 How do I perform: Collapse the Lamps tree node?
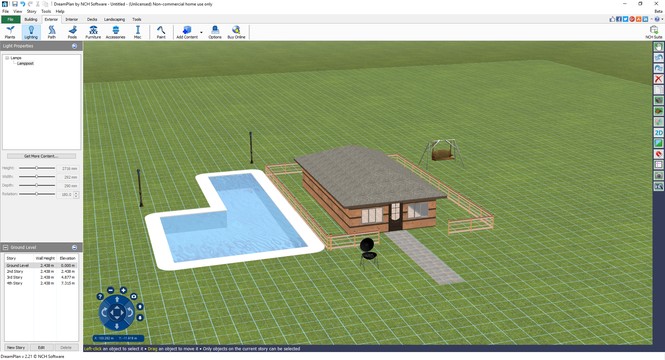point(7,58)
